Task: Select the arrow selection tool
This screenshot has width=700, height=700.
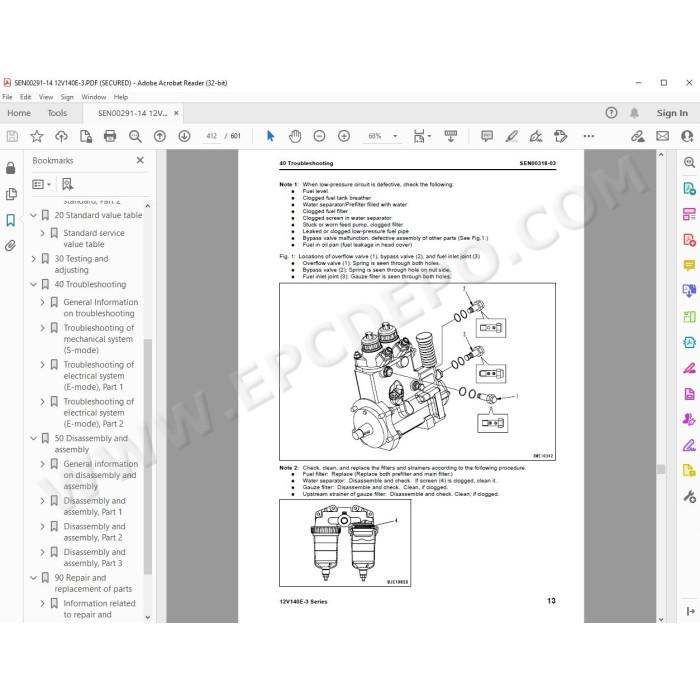Action: click(270, 136)
